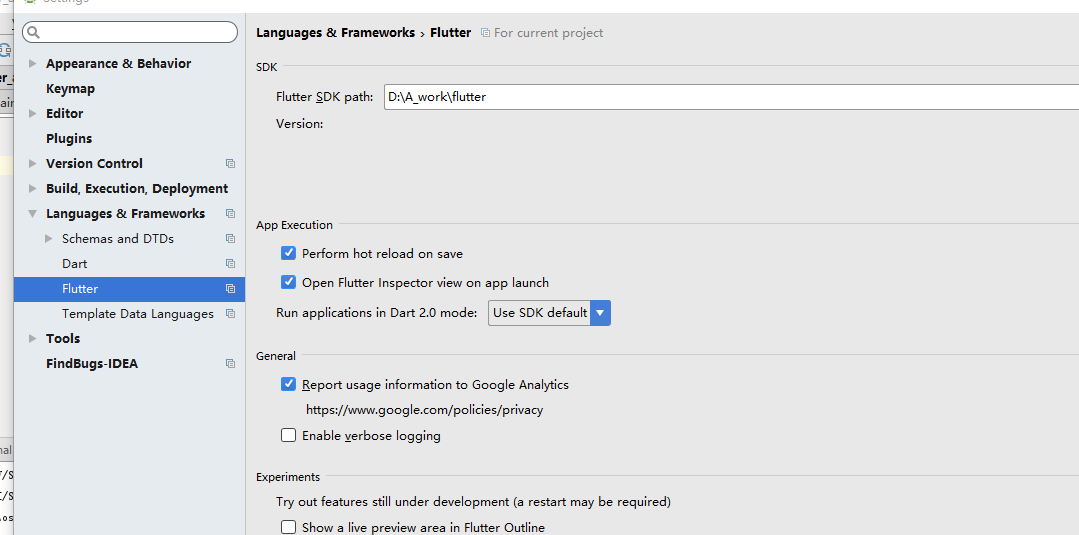Click the search magnifier icon in settings search

[34, 32]
